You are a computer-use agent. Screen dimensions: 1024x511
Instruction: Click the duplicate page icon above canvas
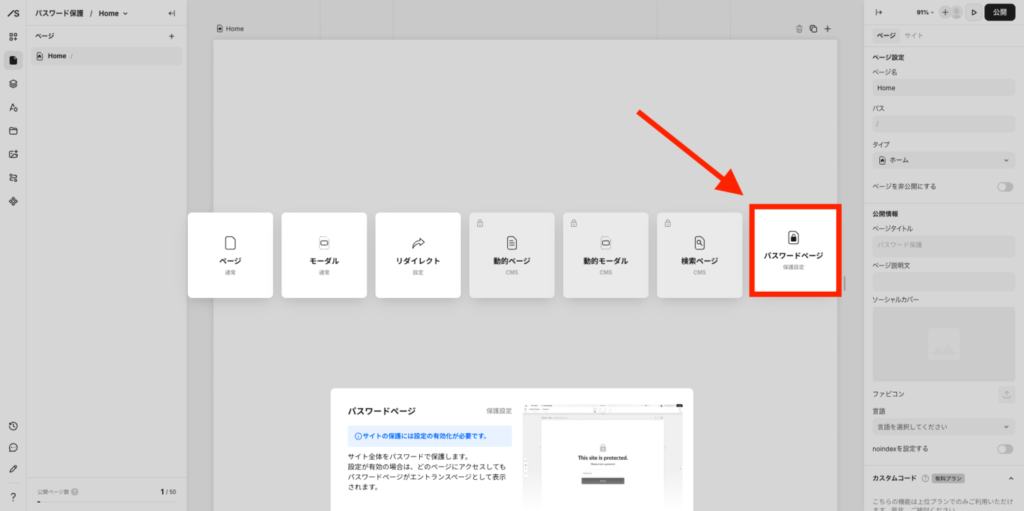(x=813, y=29)
